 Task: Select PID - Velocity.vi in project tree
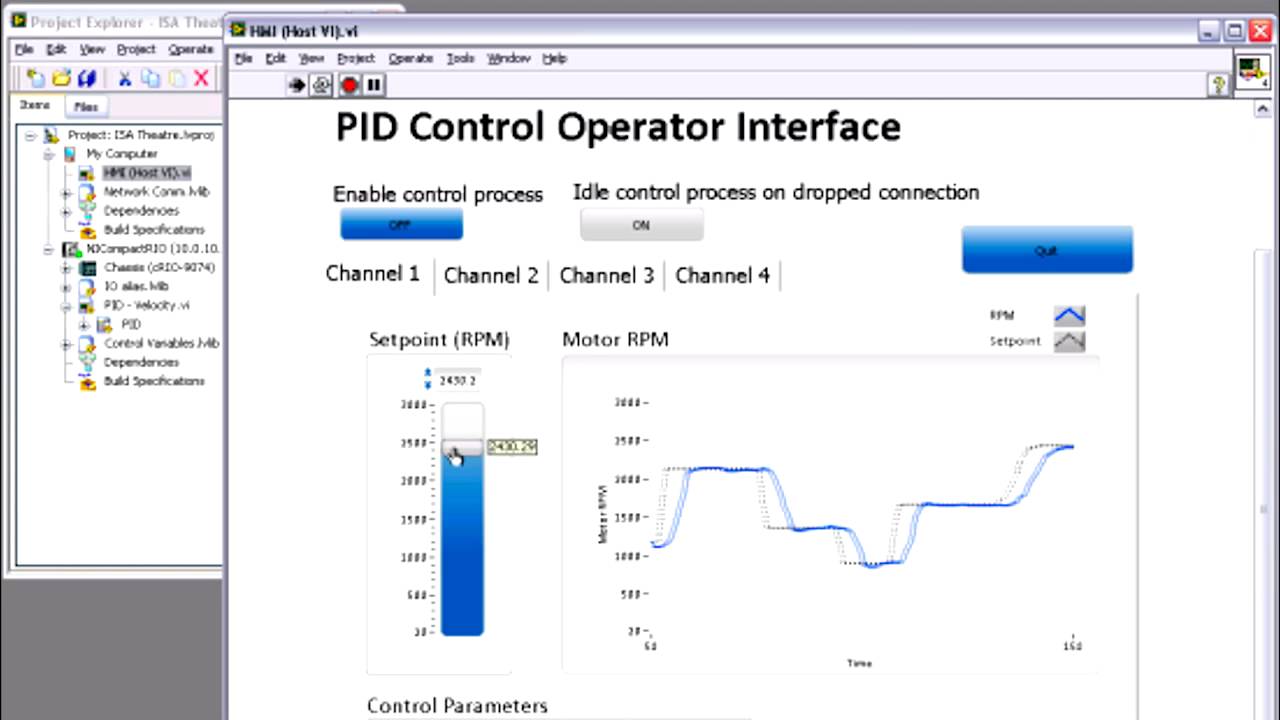click(x=147, y=306)
